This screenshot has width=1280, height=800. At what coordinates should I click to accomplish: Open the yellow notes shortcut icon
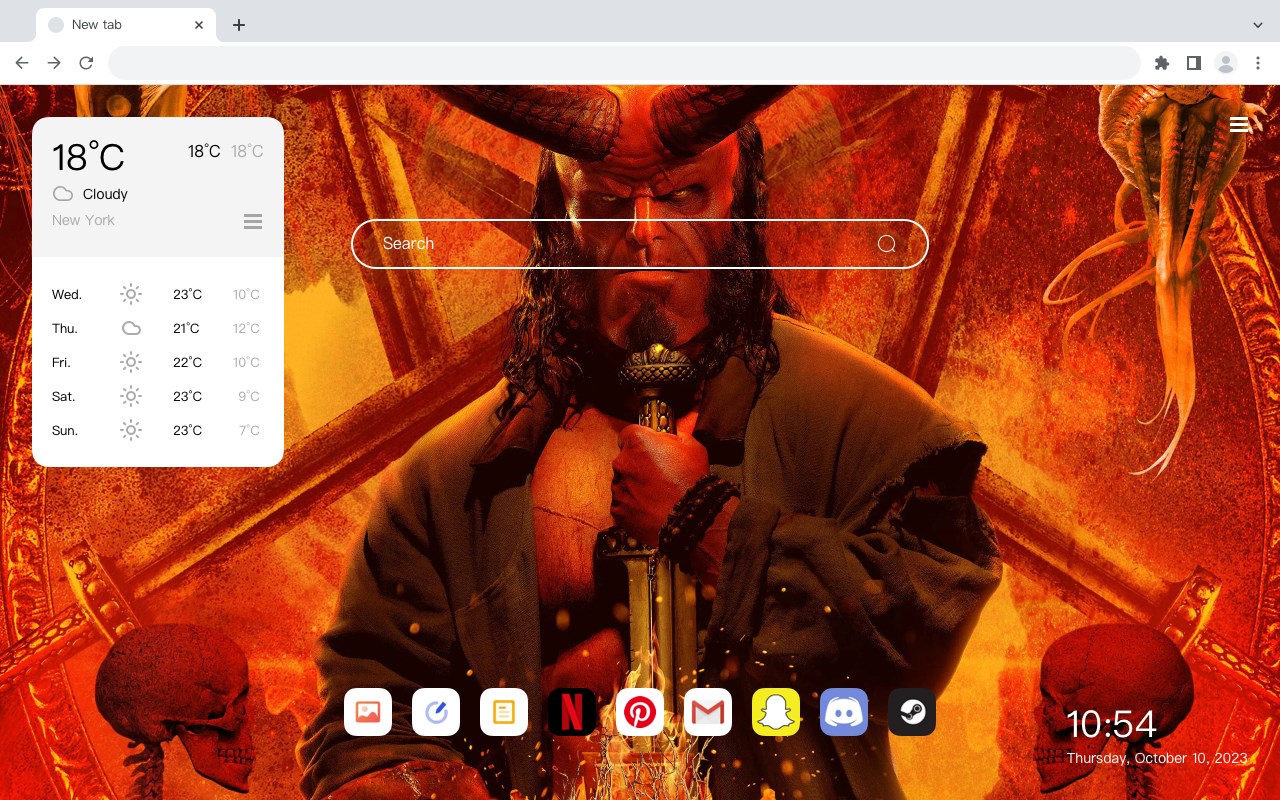click(x=504, y=712)
